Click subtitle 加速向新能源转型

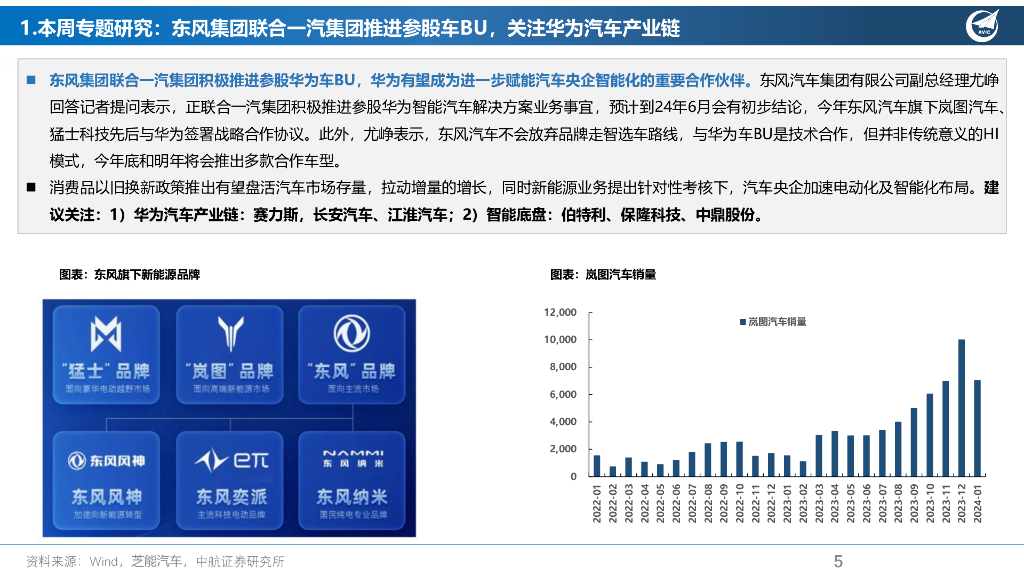pyautogui.click(x=107, y=515)
